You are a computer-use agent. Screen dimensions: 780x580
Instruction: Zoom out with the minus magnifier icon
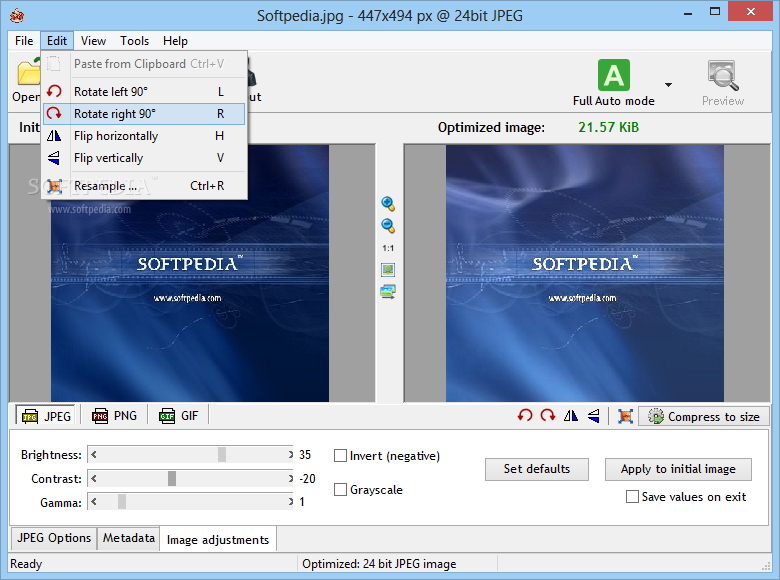point(388,225)
